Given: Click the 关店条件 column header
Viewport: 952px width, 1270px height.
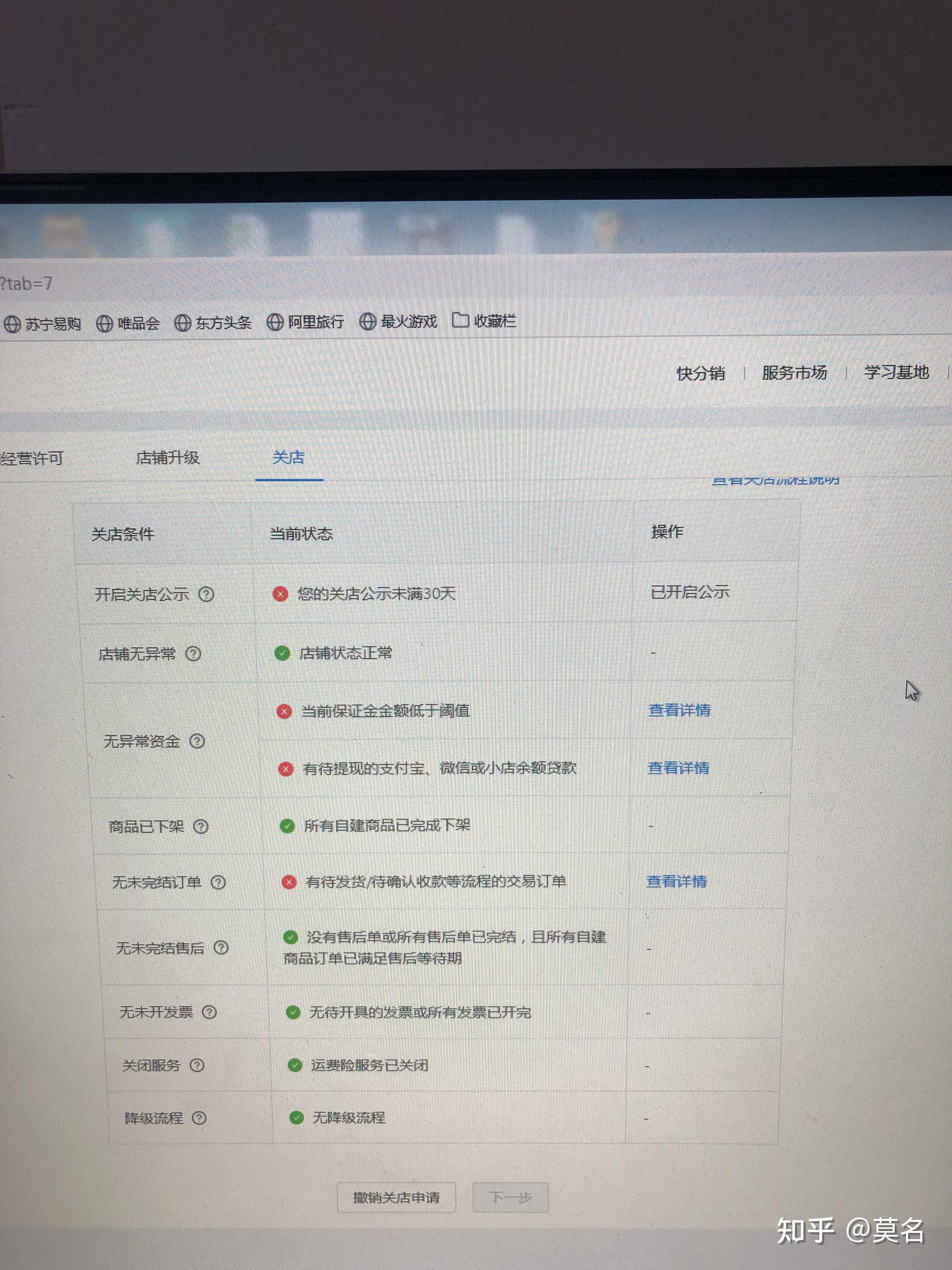Looking at the screenshot, I should pos(123,535).
